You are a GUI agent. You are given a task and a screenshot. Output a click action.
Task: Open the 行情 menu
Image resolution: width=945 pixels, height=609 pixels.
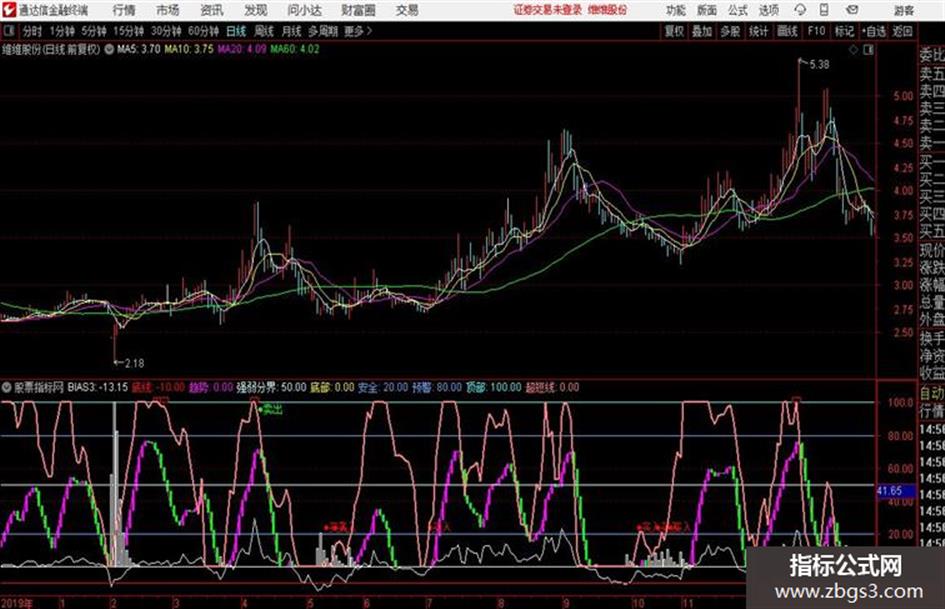pyautogui.click(x=124, y=10)
